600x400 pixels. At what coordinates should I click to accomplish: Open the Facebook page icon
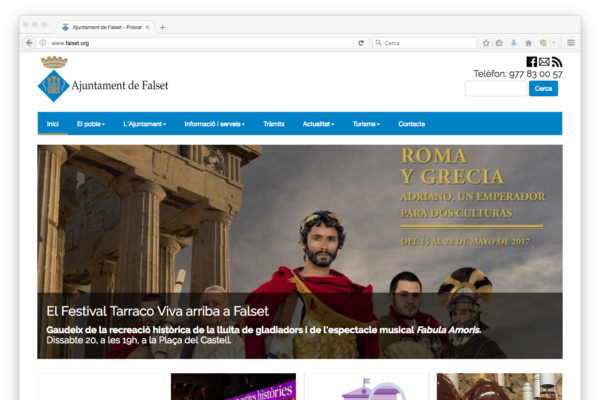(532, 62)
